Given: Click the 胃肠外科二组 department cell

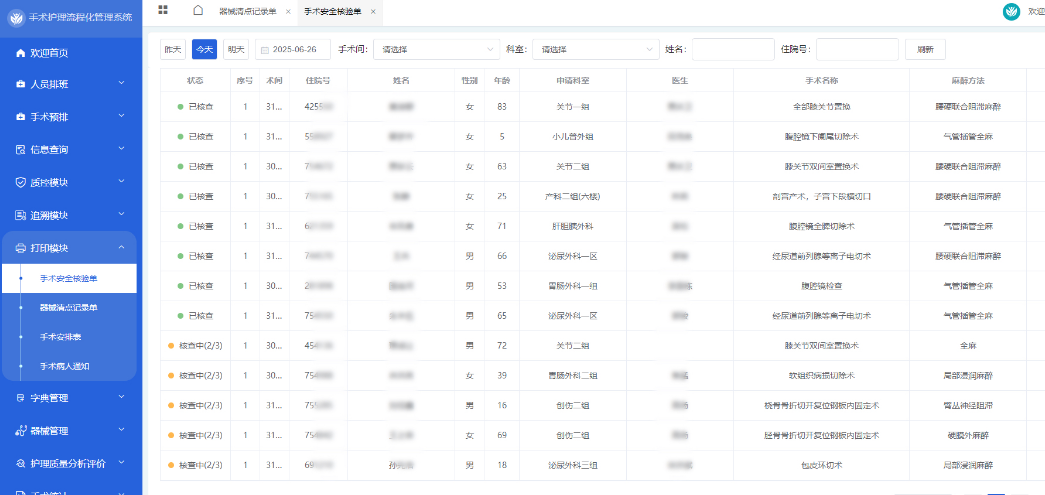Looking at the screenshot, I should tap(572, 376).
